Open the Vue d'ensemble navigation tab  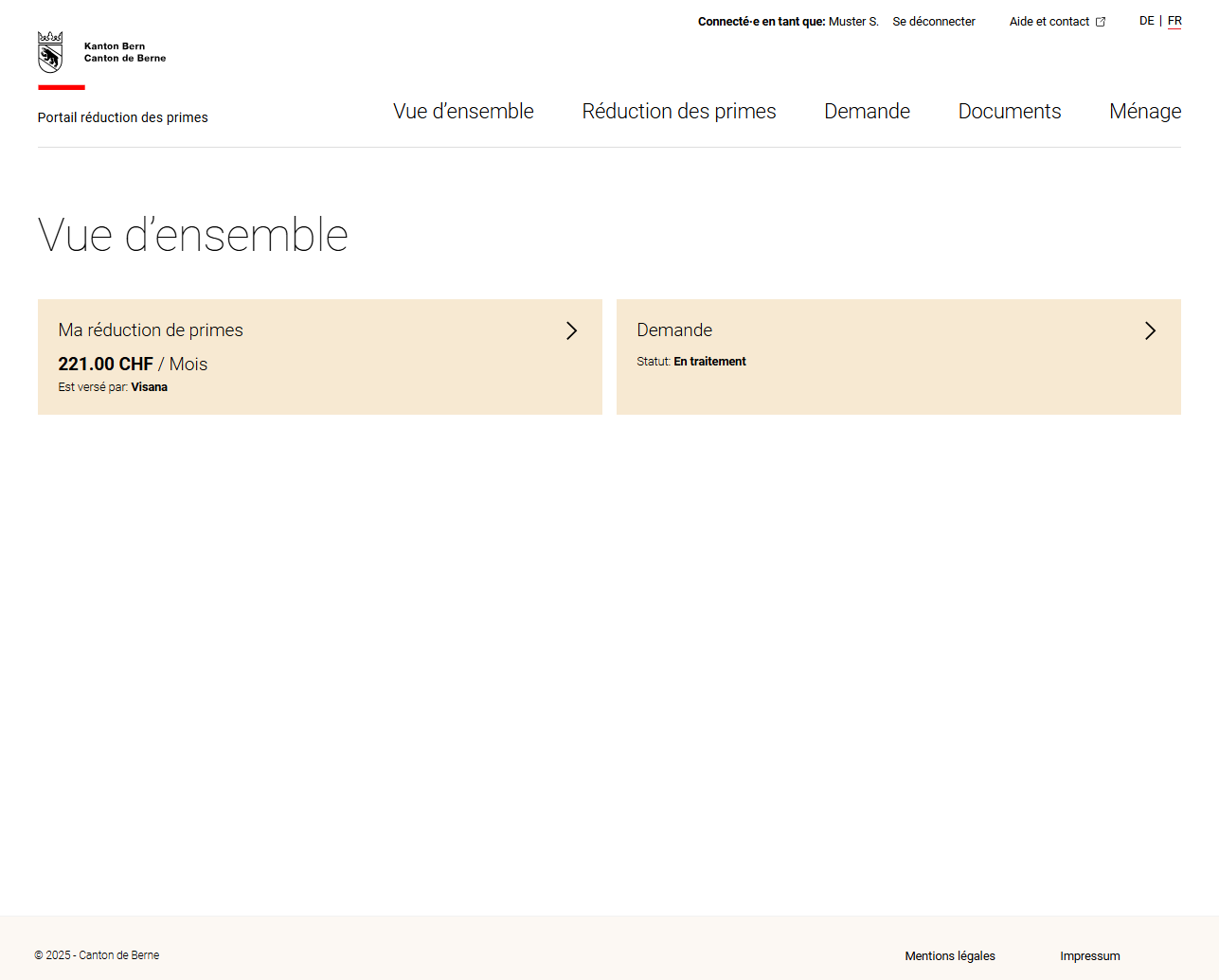[463, 112]
